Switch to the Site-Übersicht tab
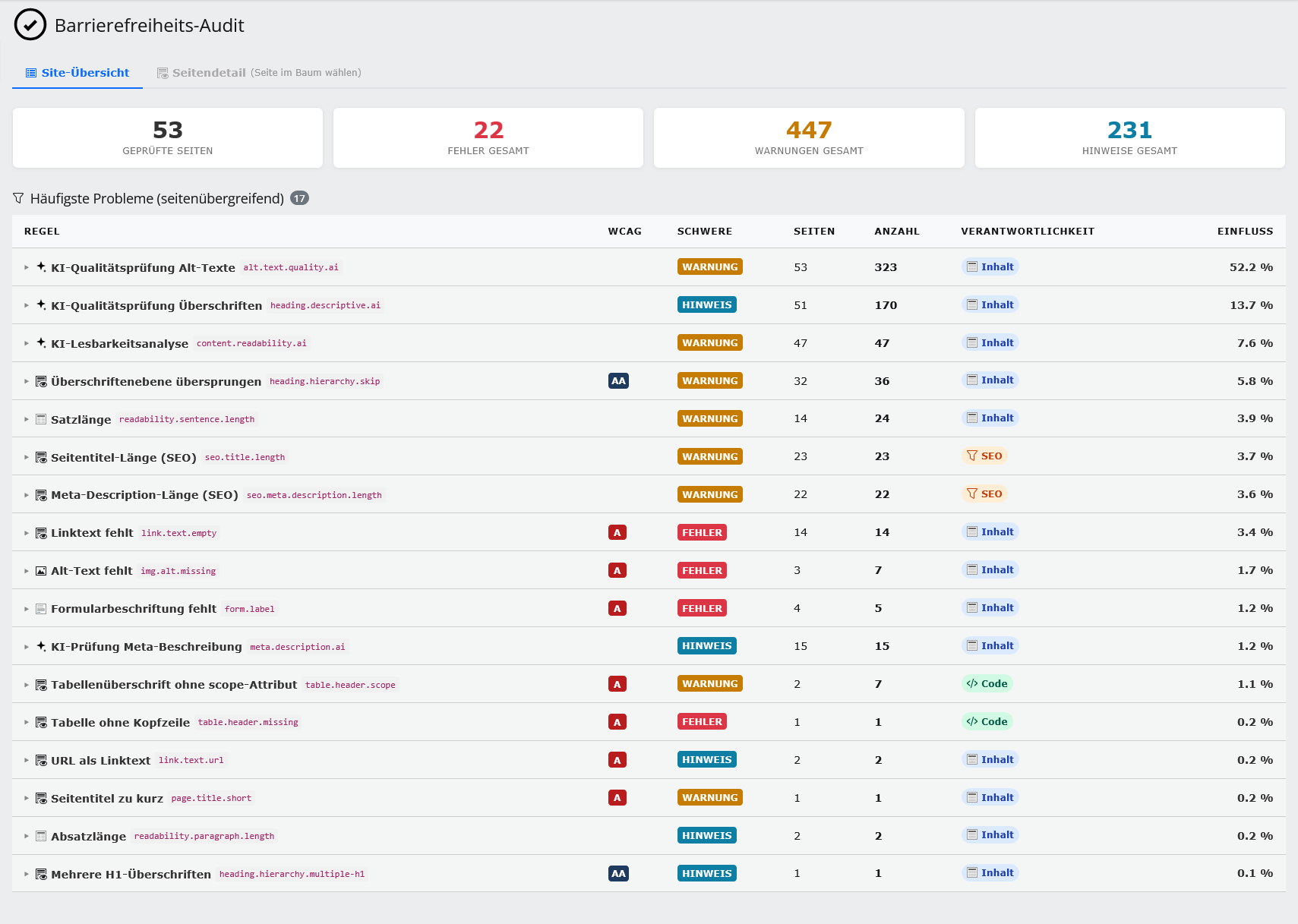This screenshot has width=1298, height=924. (77, 73)
